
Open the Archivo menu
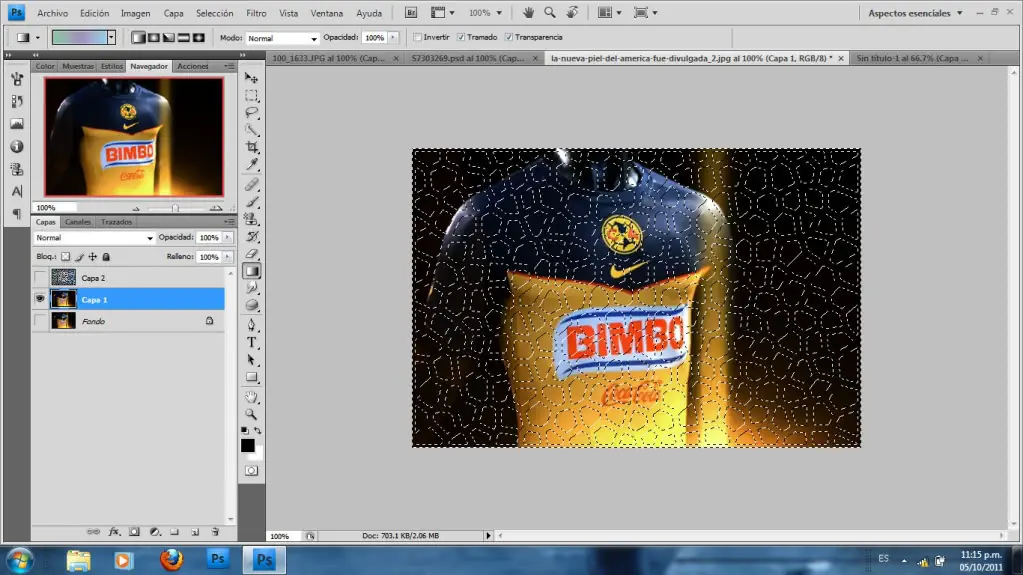tap(52, 13)
